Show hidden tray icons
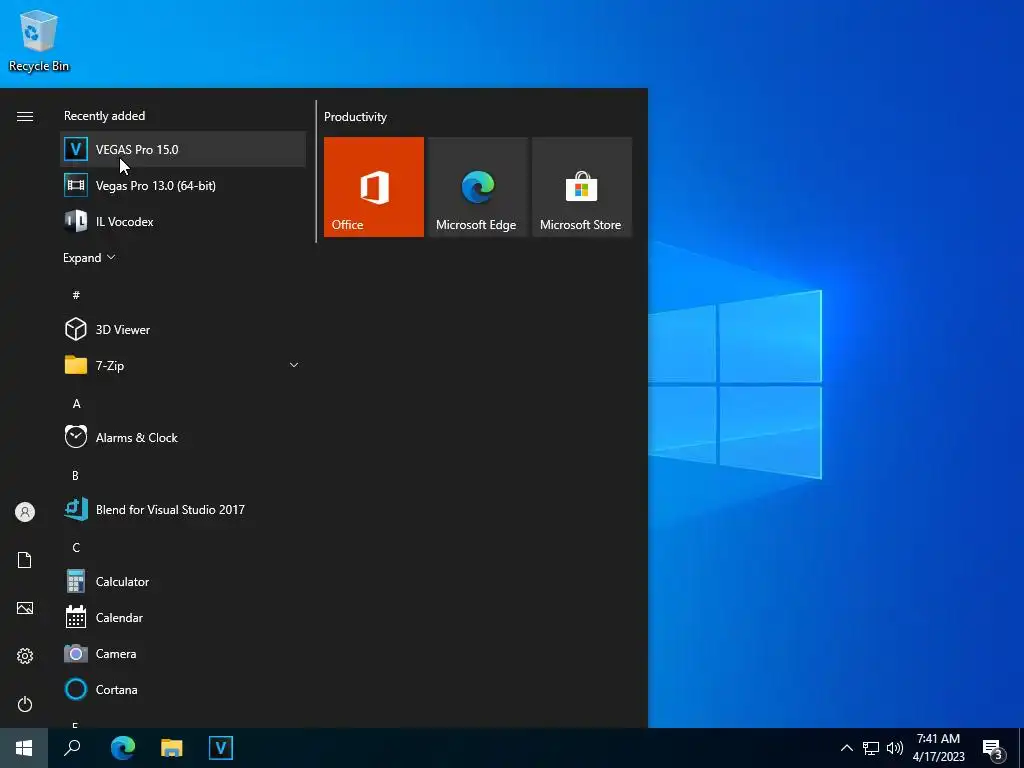 pyautogui.click(x=846, y=748)
